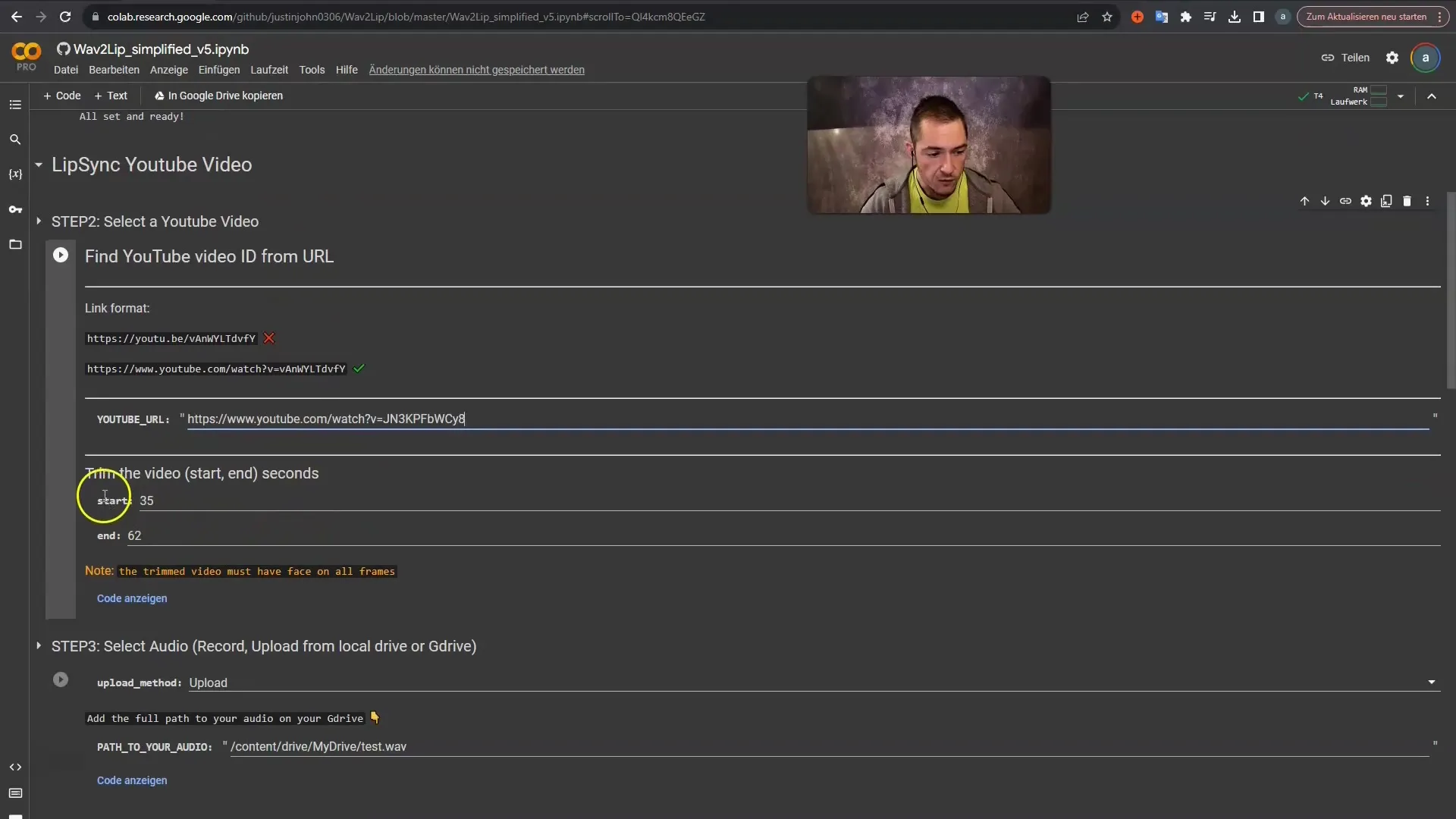1456x819 pixels.
Task: Expand STEP3: Select Audio section
Action: click(x=39, y=646)
